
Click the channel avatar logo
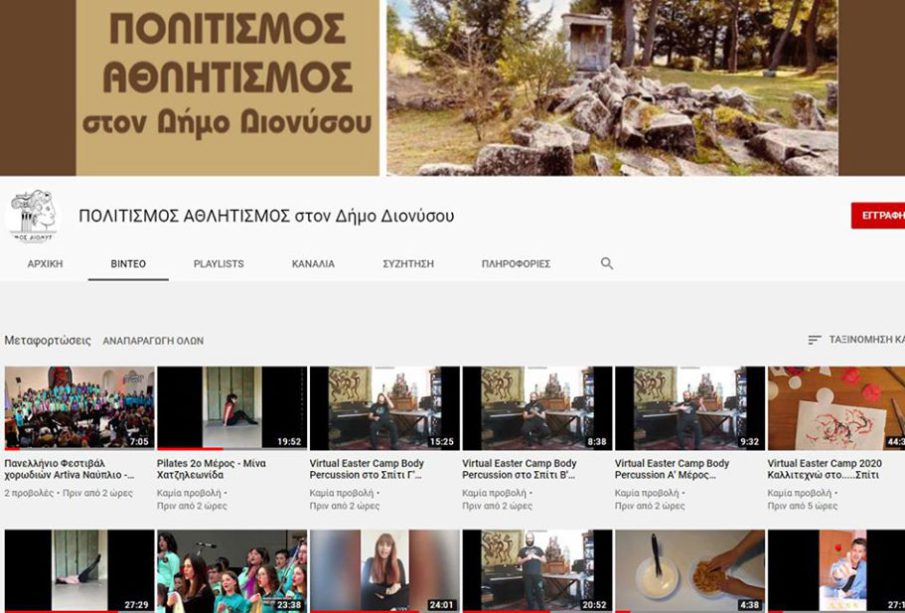pyautogui.click(x=33, y=216)
